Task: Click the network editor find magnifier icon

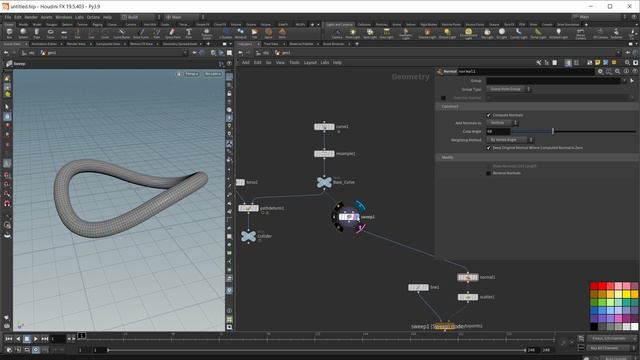Action: pyautogui.click(x=627, y=62)
